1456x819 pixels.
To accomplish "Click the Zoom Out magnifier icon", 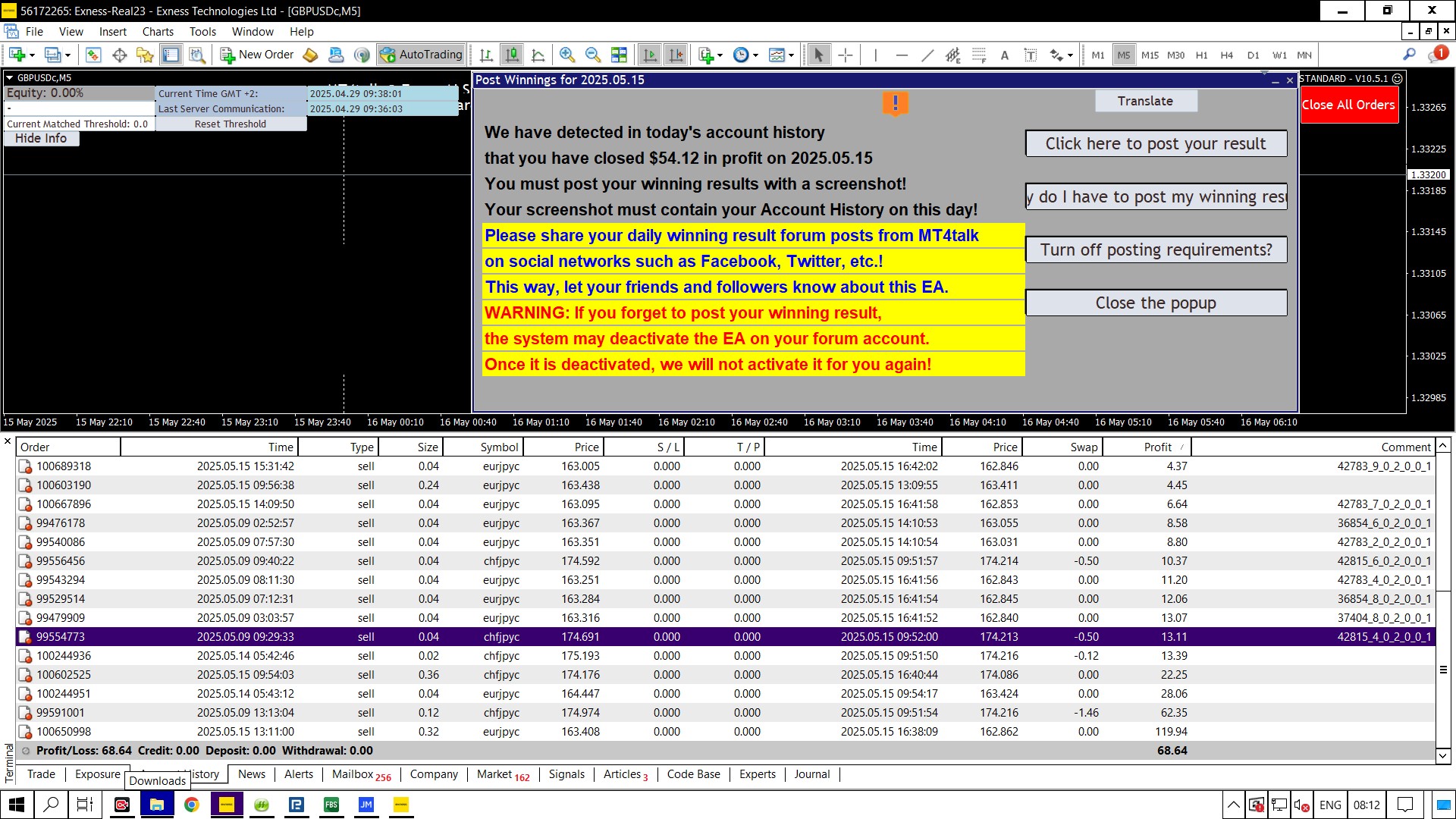I will coord(592,55).
